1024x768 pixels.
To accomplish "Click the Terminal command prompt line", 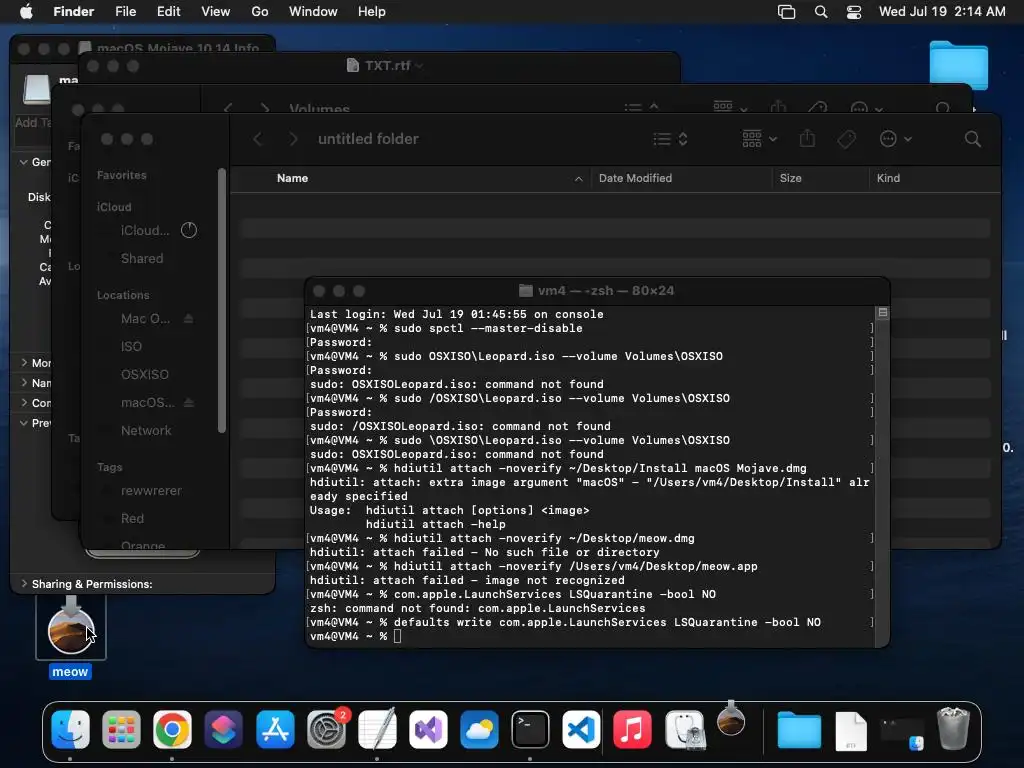I will pyautogui.click(x=590, y=636).
